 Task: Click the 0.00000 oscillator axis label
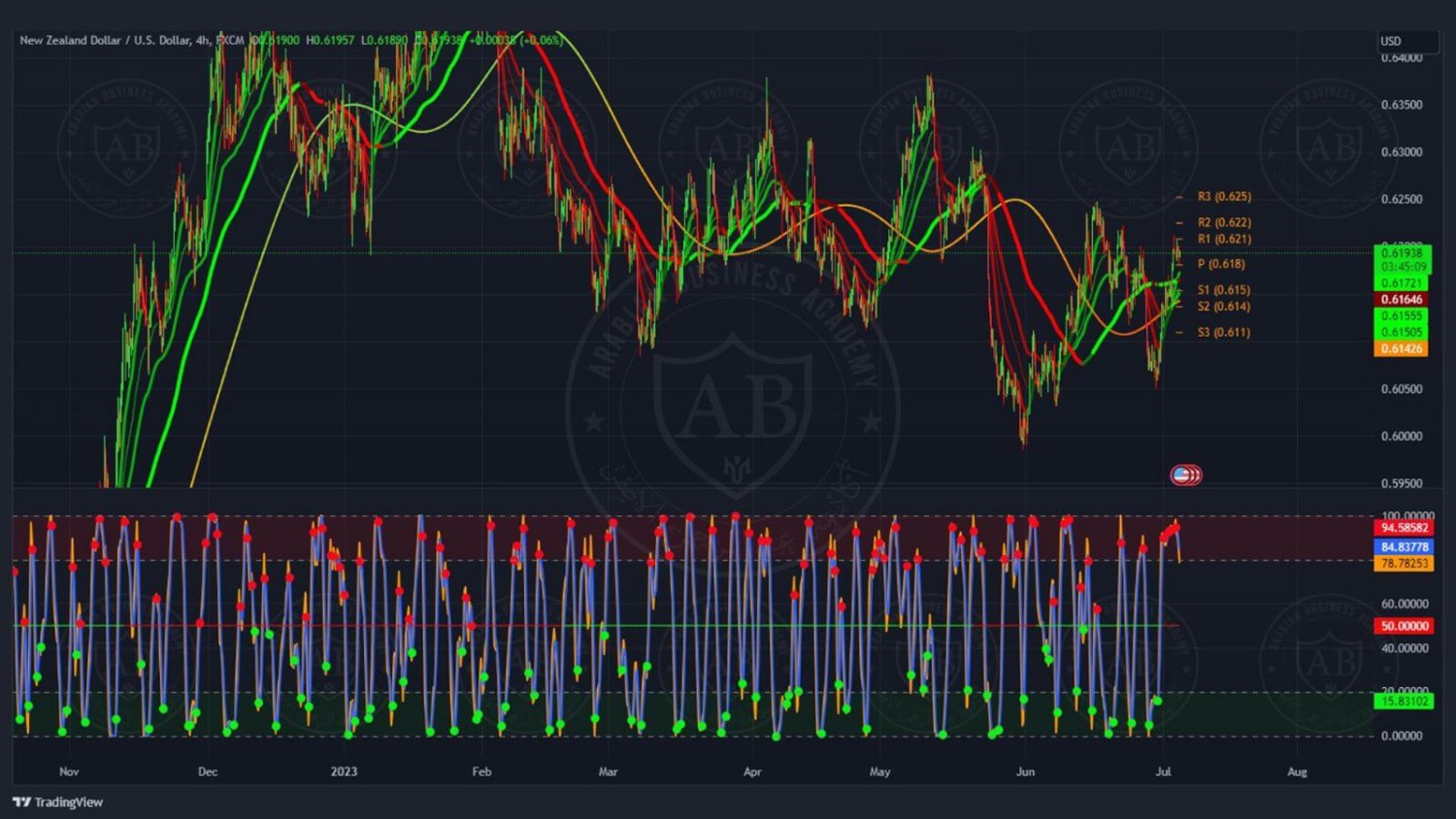pyautogui.click(x=1402, y=736)
